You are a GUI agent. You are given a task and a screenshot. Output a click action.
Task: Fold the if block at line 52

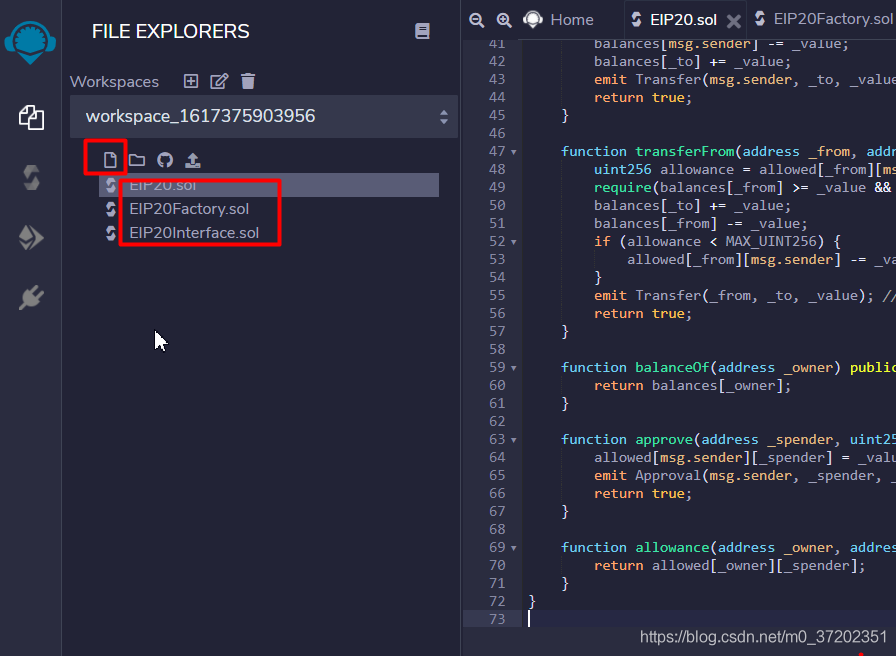coord(514,242)
